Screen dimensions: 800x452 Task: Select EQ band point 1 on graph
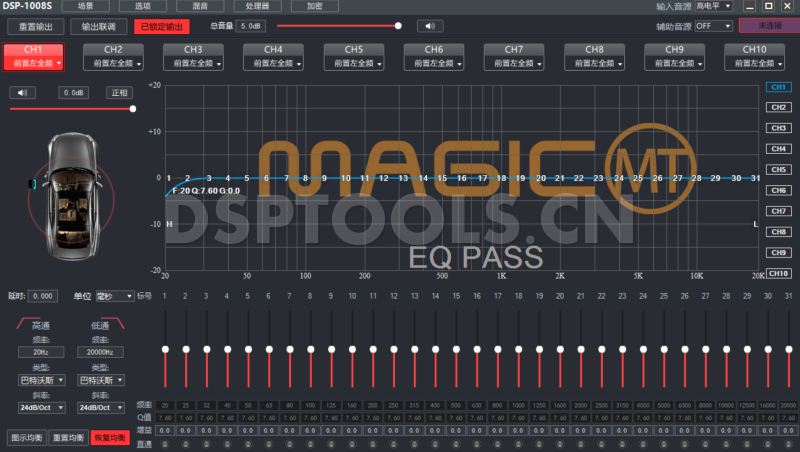tap(170, 178)
